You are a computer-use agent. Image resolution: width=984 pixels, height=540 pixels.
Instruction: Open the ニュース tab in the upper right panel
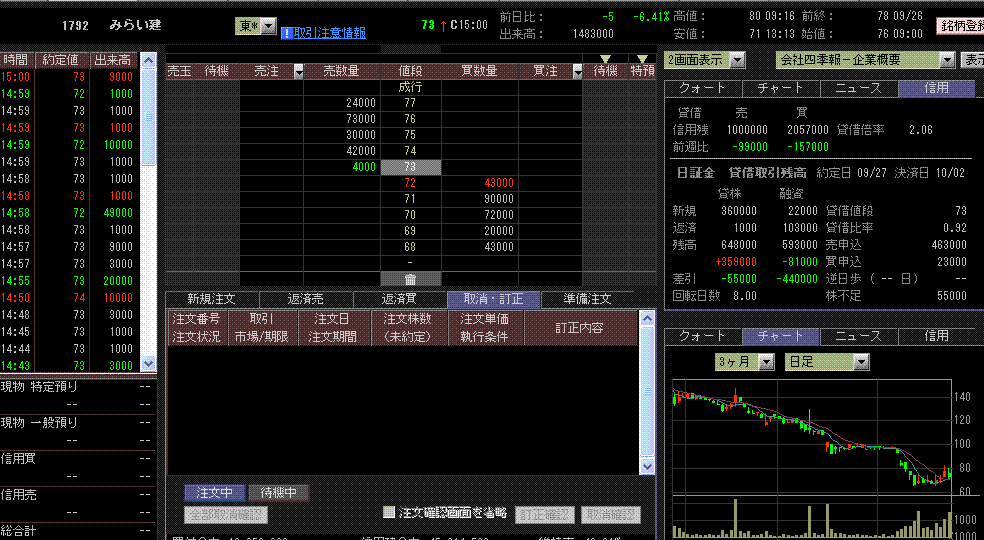pos(859,88)
